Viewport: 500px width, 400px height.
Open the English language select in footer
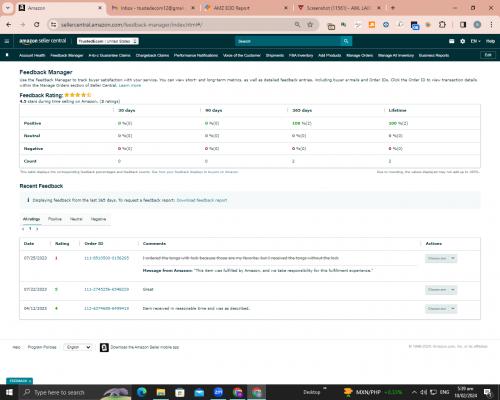click(x=78, y=347)
